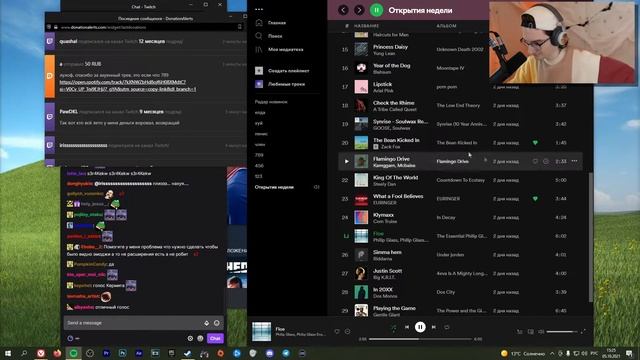Select playlist named 456 in sidebar
Viewport: 640px width, 360px height.
pyautogui.click(x=259, y=166)
